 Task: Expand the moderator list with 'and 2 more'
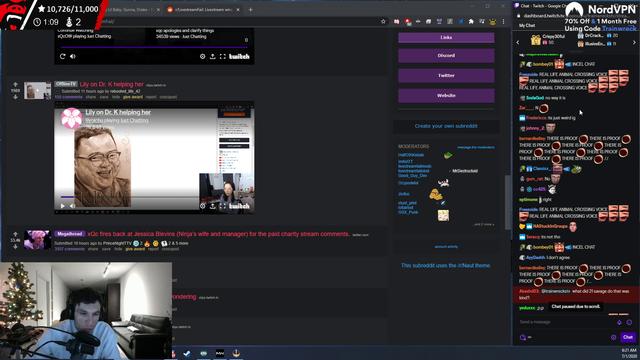pyautogui.click(x=484, y=224)
